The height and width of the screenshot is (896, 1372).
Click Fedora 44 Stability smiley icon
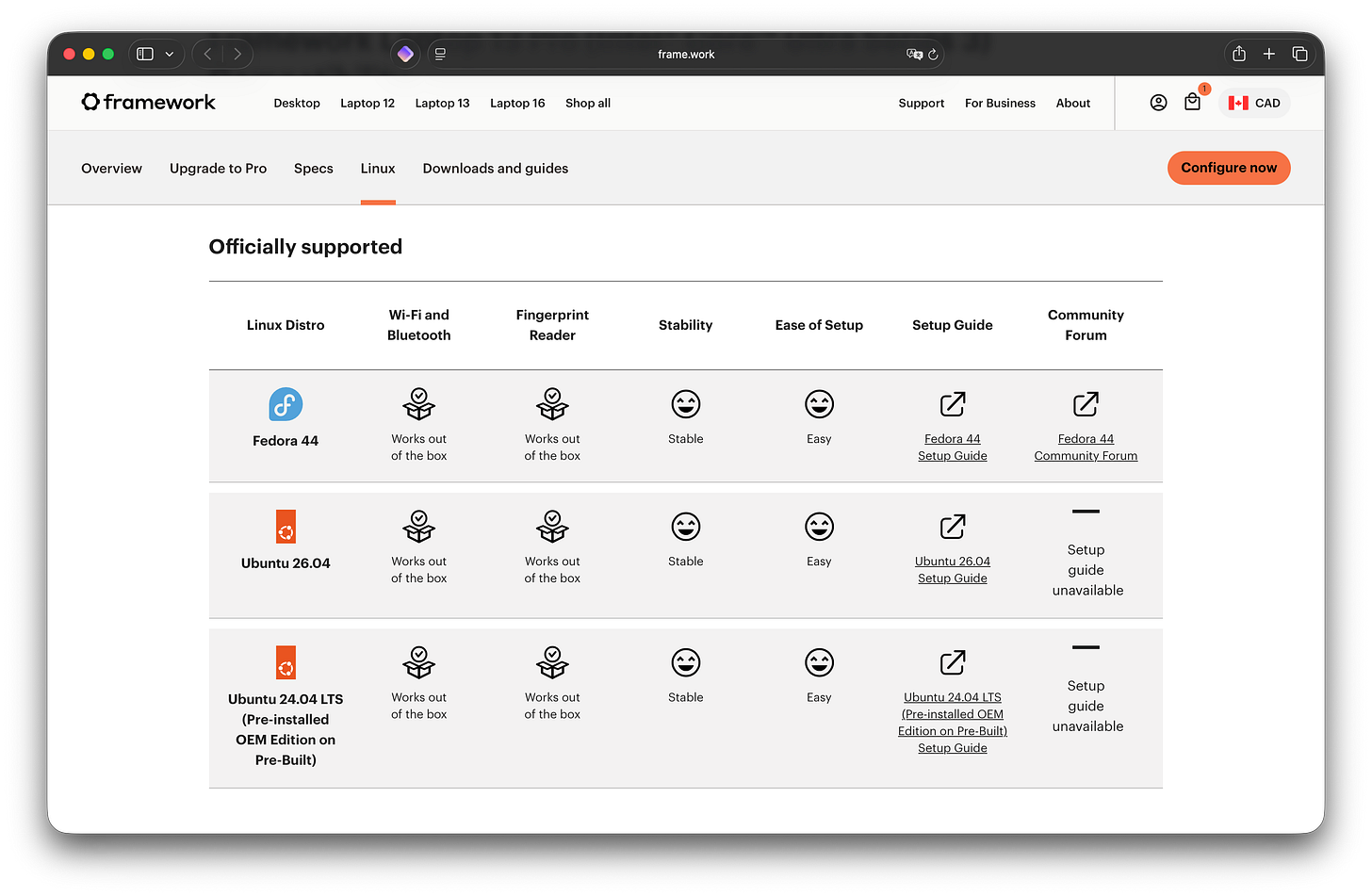(686, 404)
